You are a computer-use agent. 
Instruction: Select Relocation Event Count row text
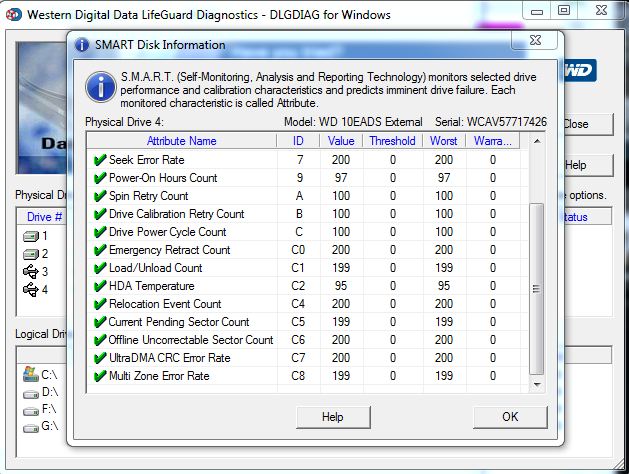[x=165, y=304]
